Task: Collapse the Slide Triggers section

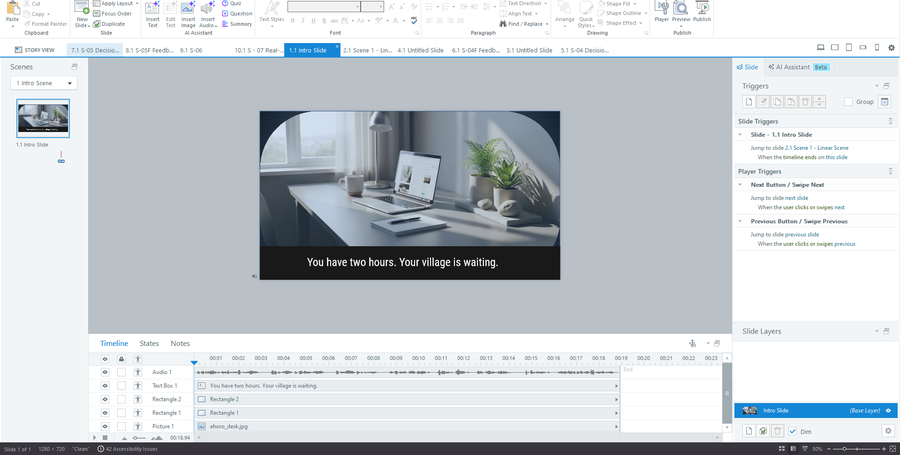Action: 890,121
